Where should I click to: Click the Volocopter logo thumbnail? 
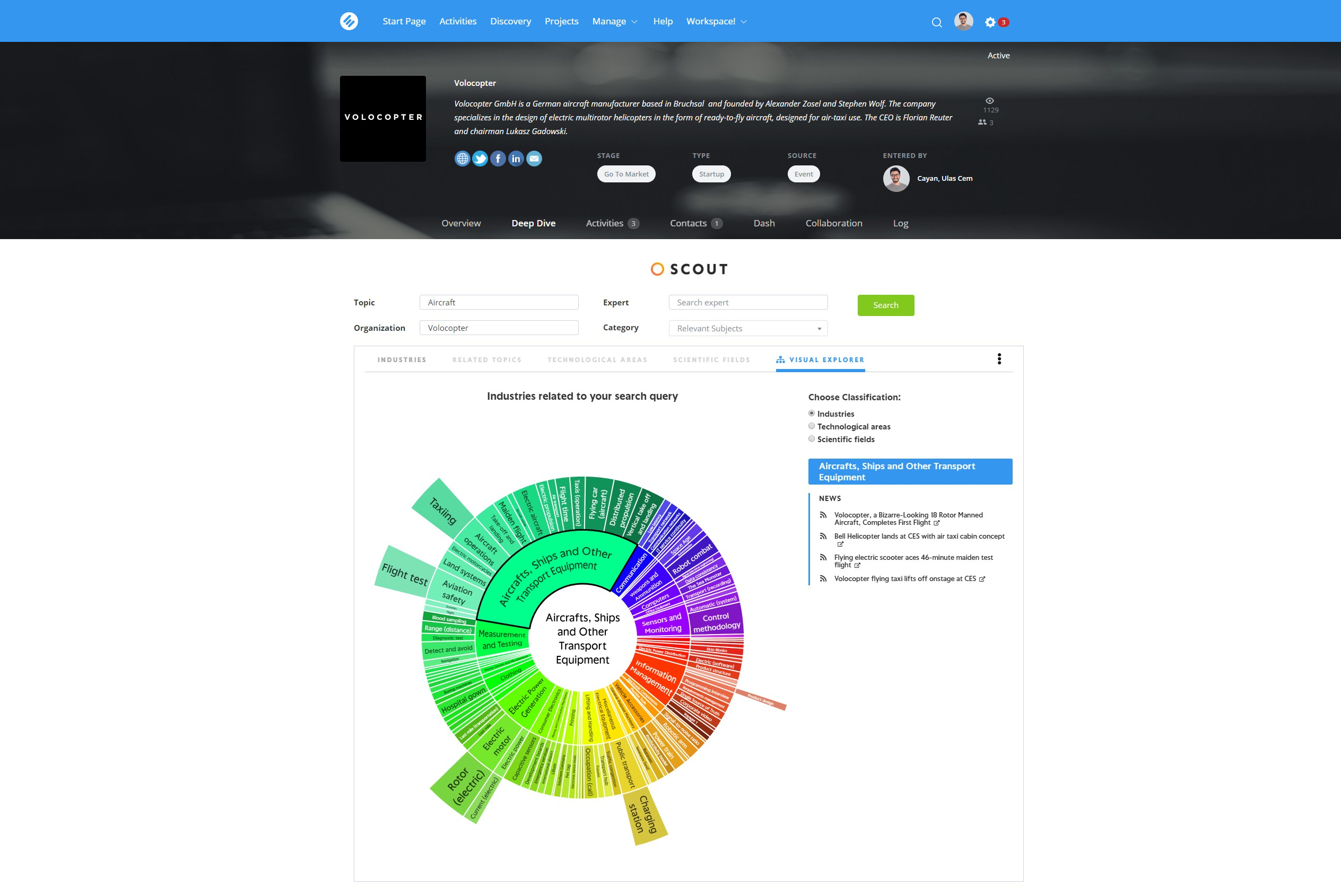382,118
